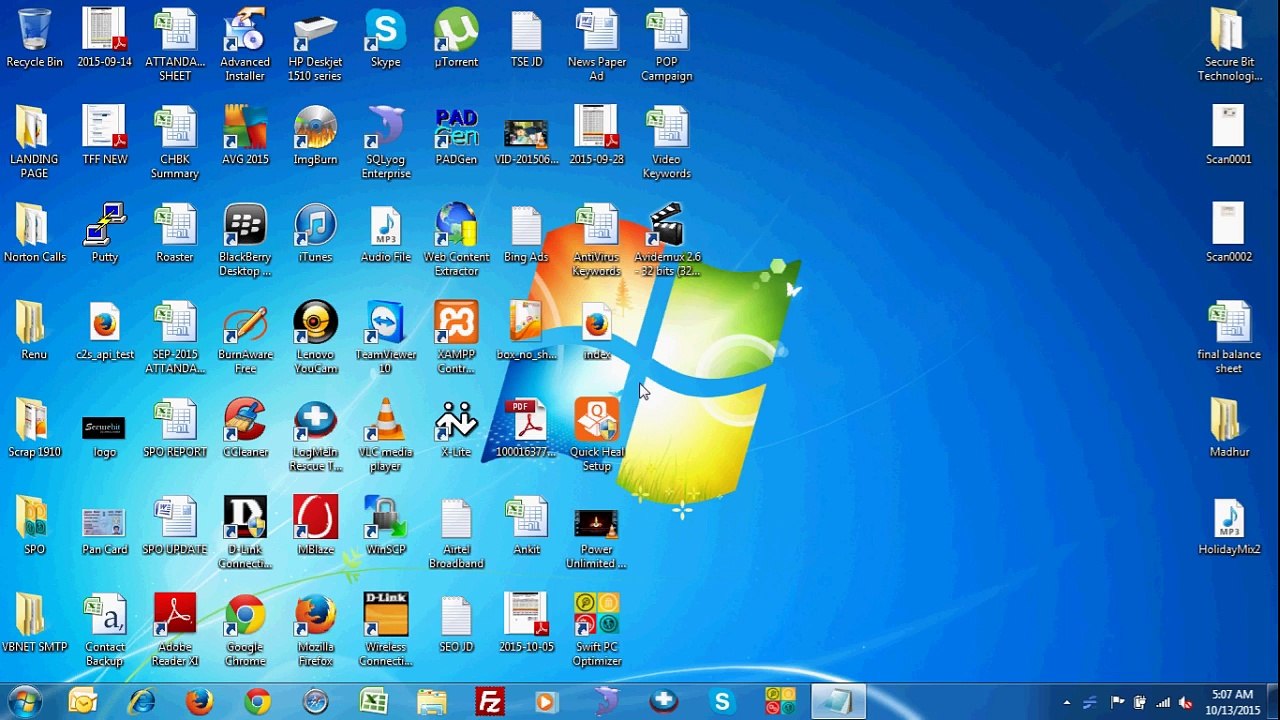Select the Web Content Extractor icon
1280x720 pixels.
tap(456, 240)
